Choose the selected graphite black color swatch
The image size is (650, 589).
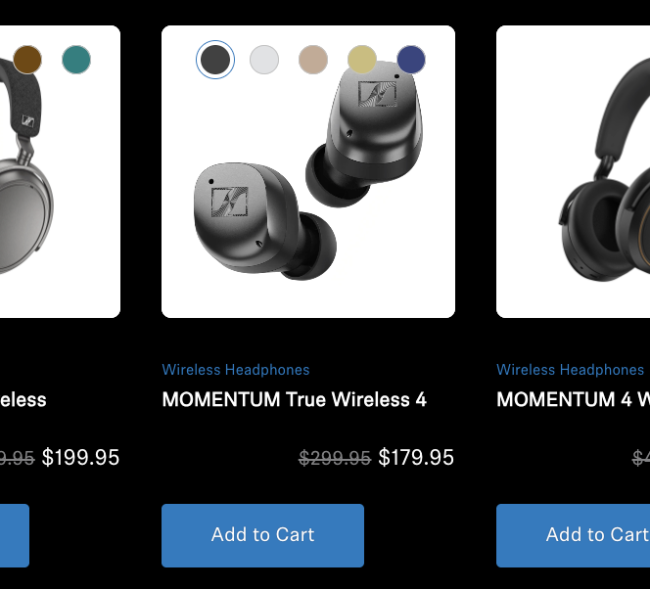[215, 60]
